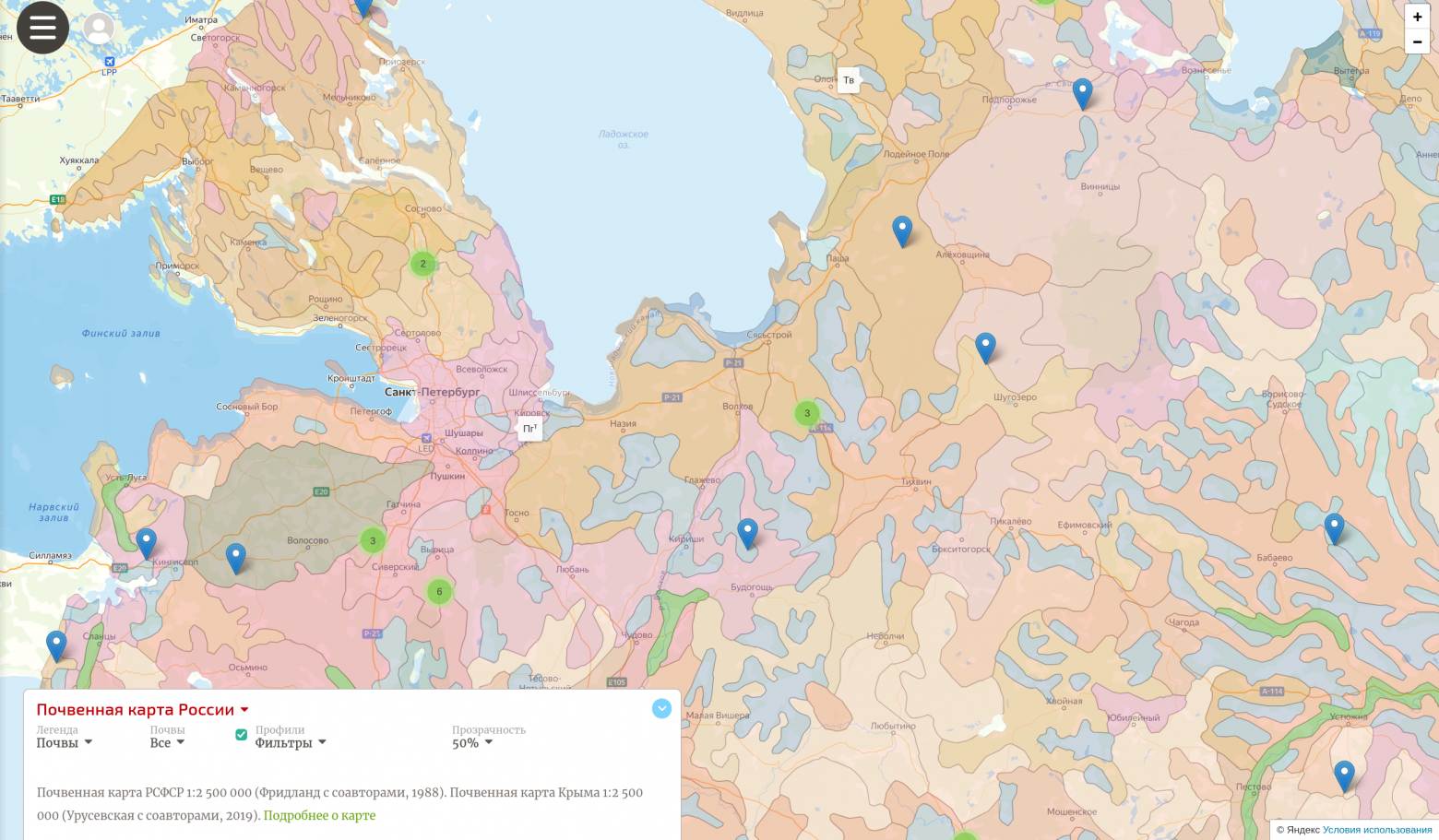This screenshot has height=840, width=1439.
Task: Follow the Подробнее о карте link
Action: (x=319, y=816)
